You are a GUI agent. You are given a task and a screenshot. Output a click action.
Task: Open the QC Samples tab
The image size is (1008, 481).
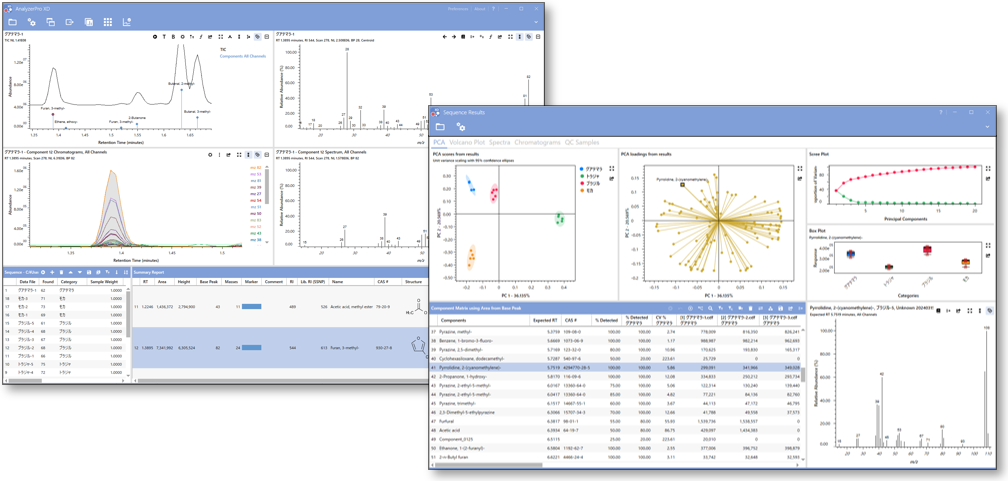582,143
